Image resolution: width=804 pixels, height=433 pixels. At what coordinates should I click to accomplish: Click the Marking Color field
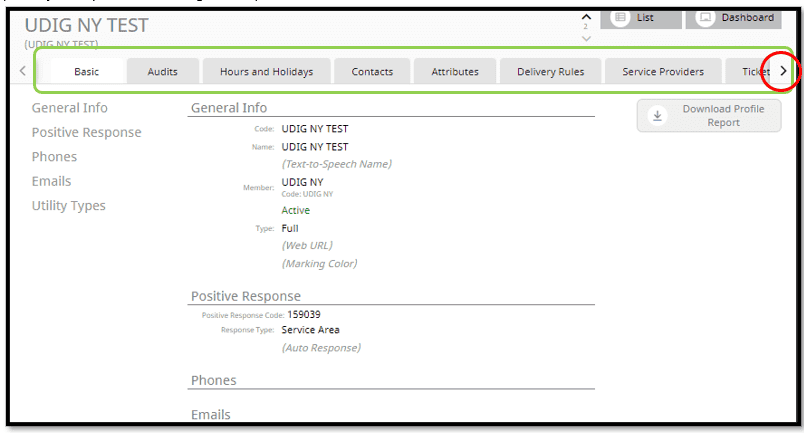(320, 264)
